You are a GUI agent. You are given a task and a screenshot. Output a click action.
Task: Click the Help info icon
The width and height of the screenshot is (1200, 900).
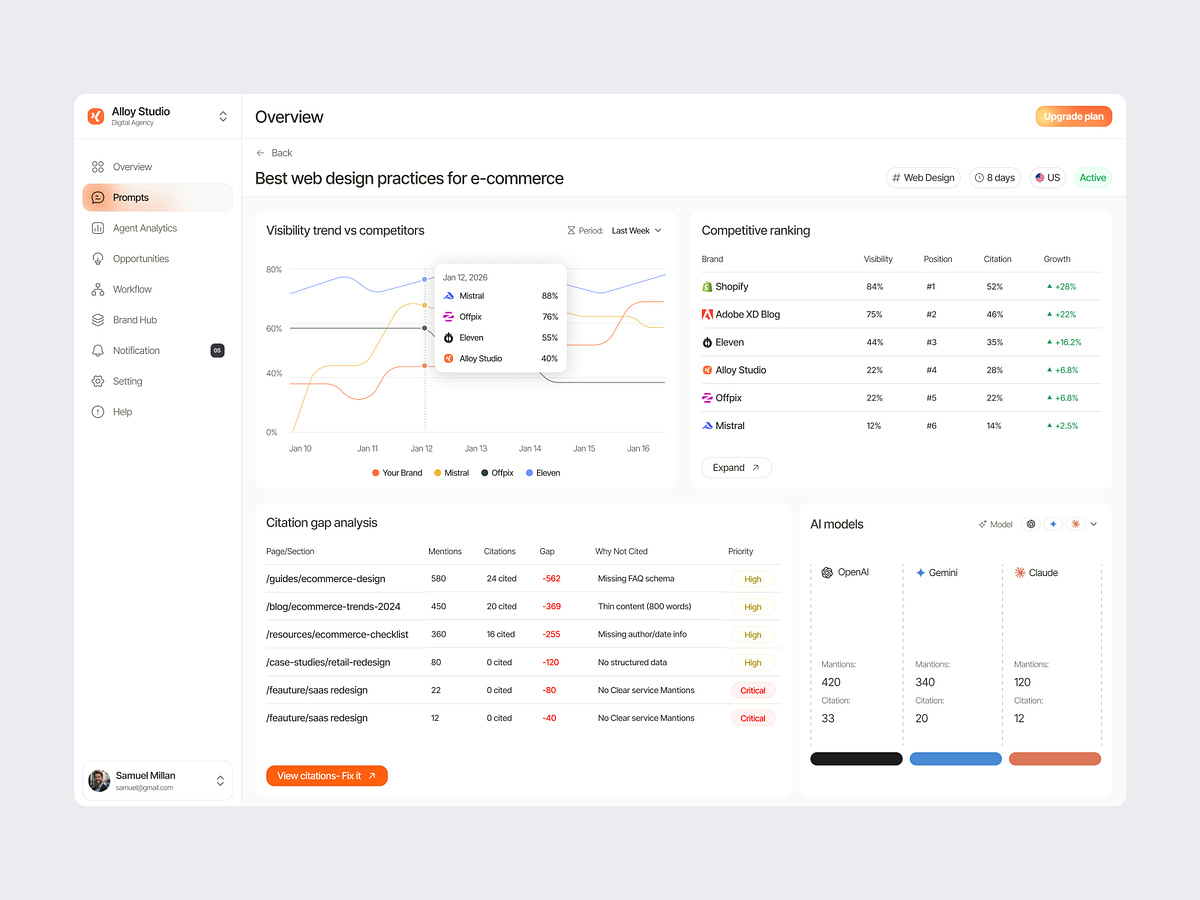click(x=97, y=412)
